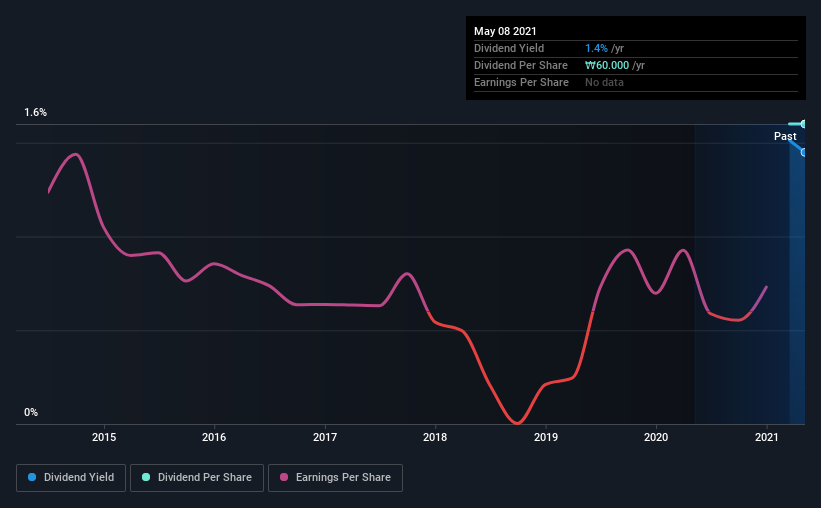Toggle the Dividend Per Share legend button
The height and width of the screenshot is (508, 821).
coord(197,478)
